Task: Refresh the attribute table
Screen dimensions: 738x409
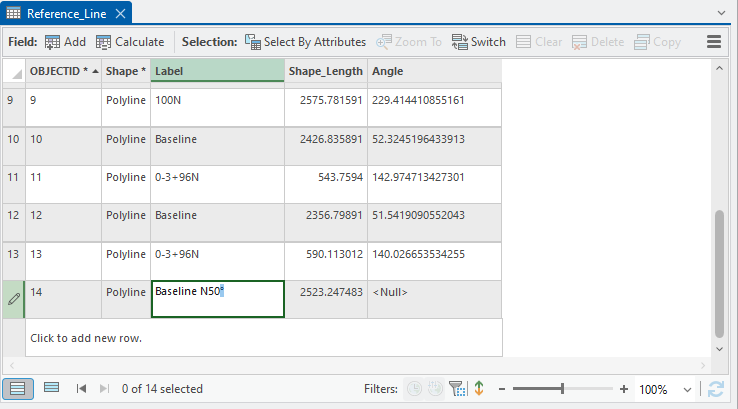Action: coord(715,389)
